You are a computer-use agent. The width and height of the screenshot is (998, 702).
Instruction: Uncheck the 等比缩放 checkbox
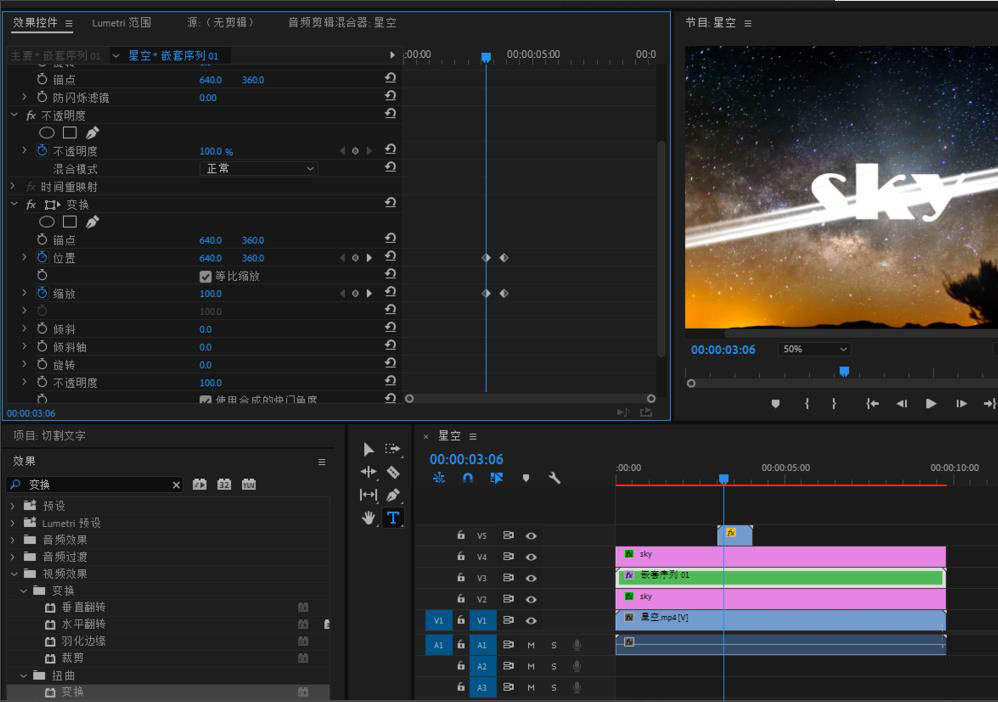pos(206,276)
